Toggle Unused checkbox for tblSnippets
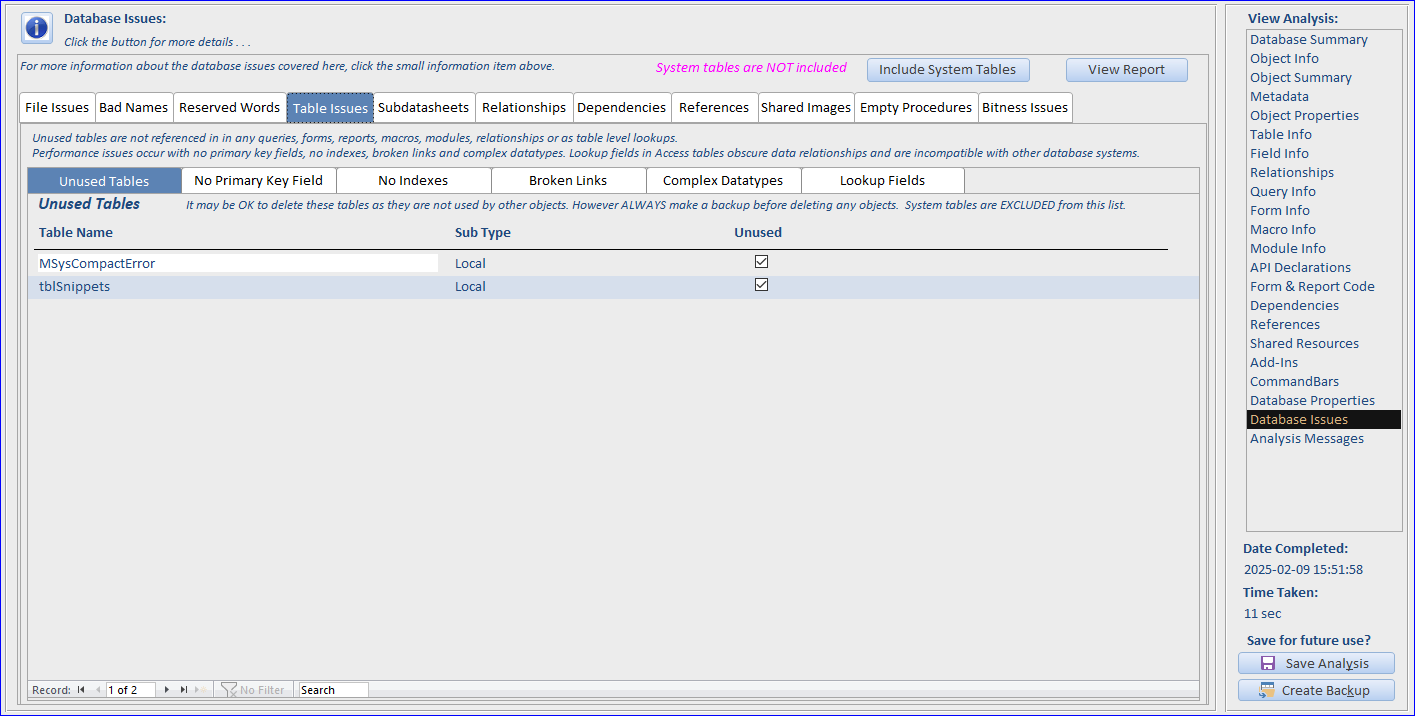Screen dimensions: 1415x716 pyautogui.click(x=762, y=285)
